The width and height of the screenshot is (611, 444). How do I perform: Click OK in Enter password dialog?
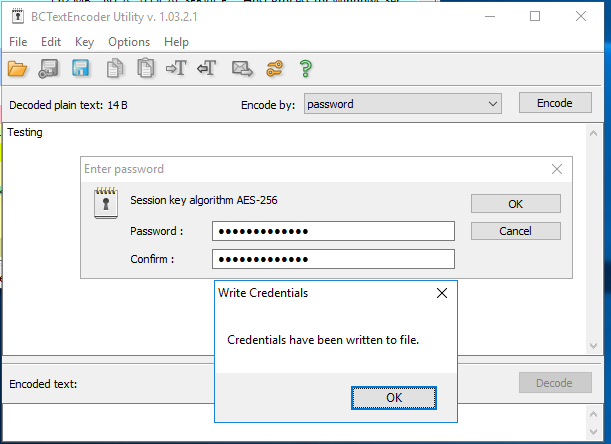516,204
